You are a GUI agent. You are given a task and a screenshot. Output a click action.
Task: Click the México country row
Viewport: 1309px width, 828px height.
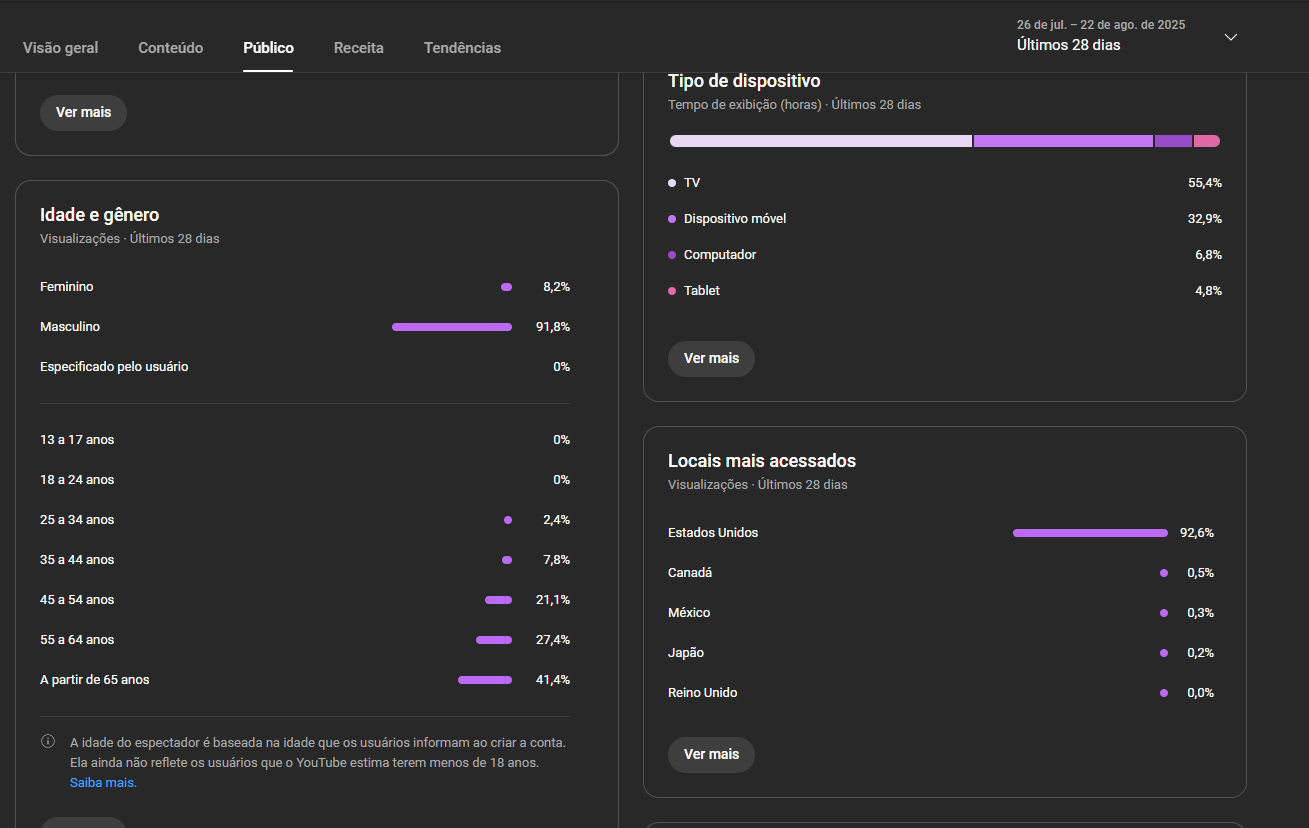click(x=941, y=613)
